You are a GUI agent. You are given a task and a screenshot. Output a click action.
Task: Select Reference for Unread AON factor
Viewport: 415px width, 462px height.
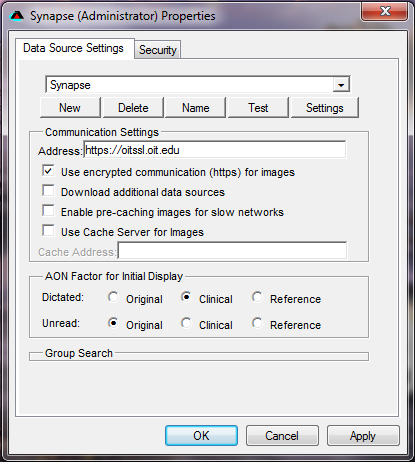point(257,323)
